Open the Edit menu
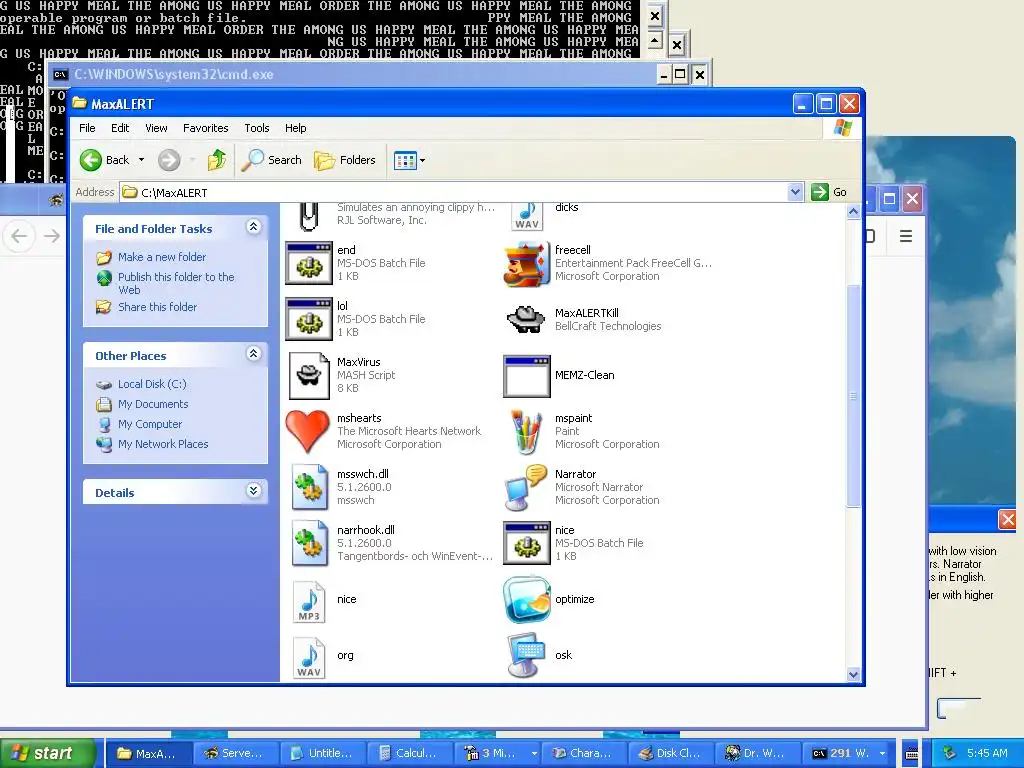 (120, 128)
